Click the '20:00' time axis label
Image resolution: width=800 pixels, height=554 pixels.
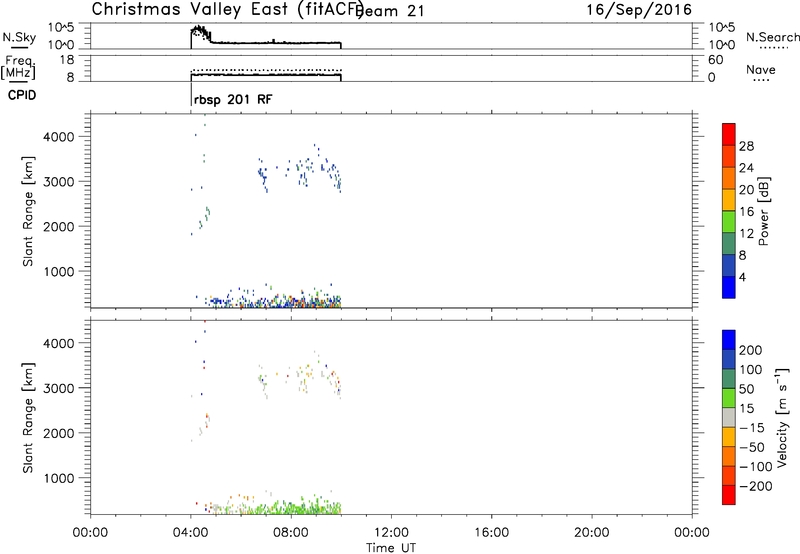(x=592, y=533)
